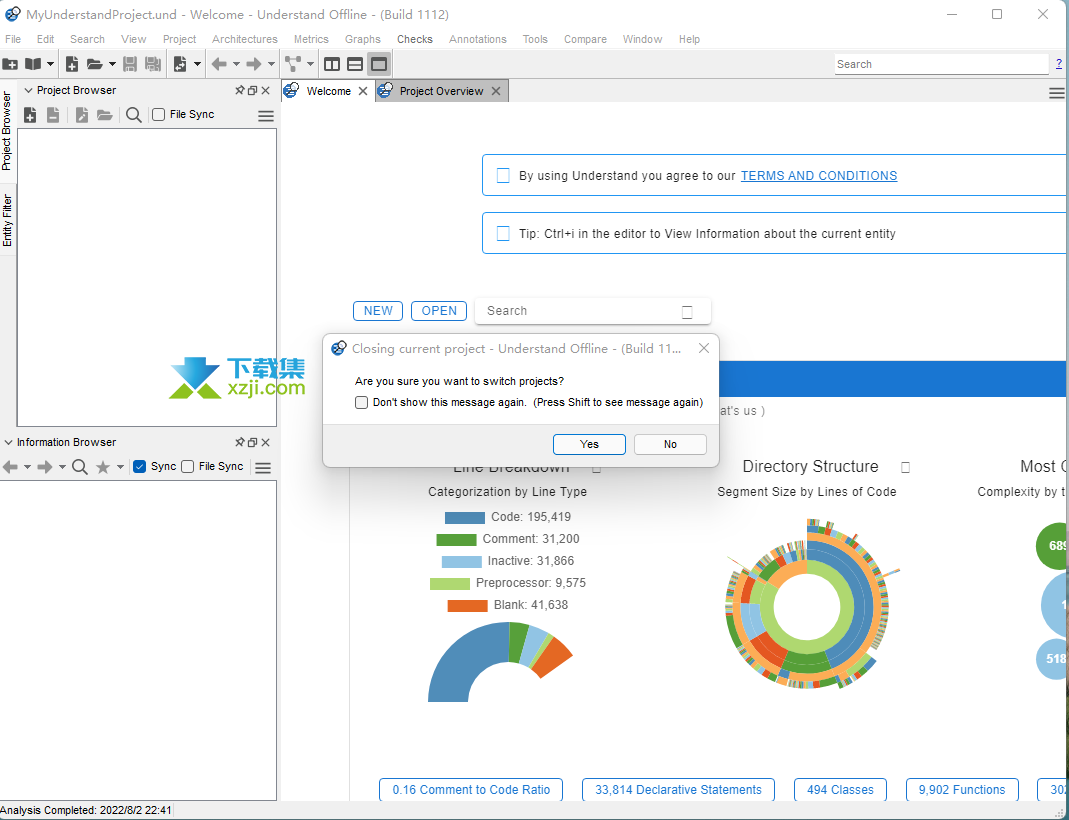Screen dimensions: 1069x820
Task: Click the new project icon in main toolbar
Action: [x=10, y=64]
